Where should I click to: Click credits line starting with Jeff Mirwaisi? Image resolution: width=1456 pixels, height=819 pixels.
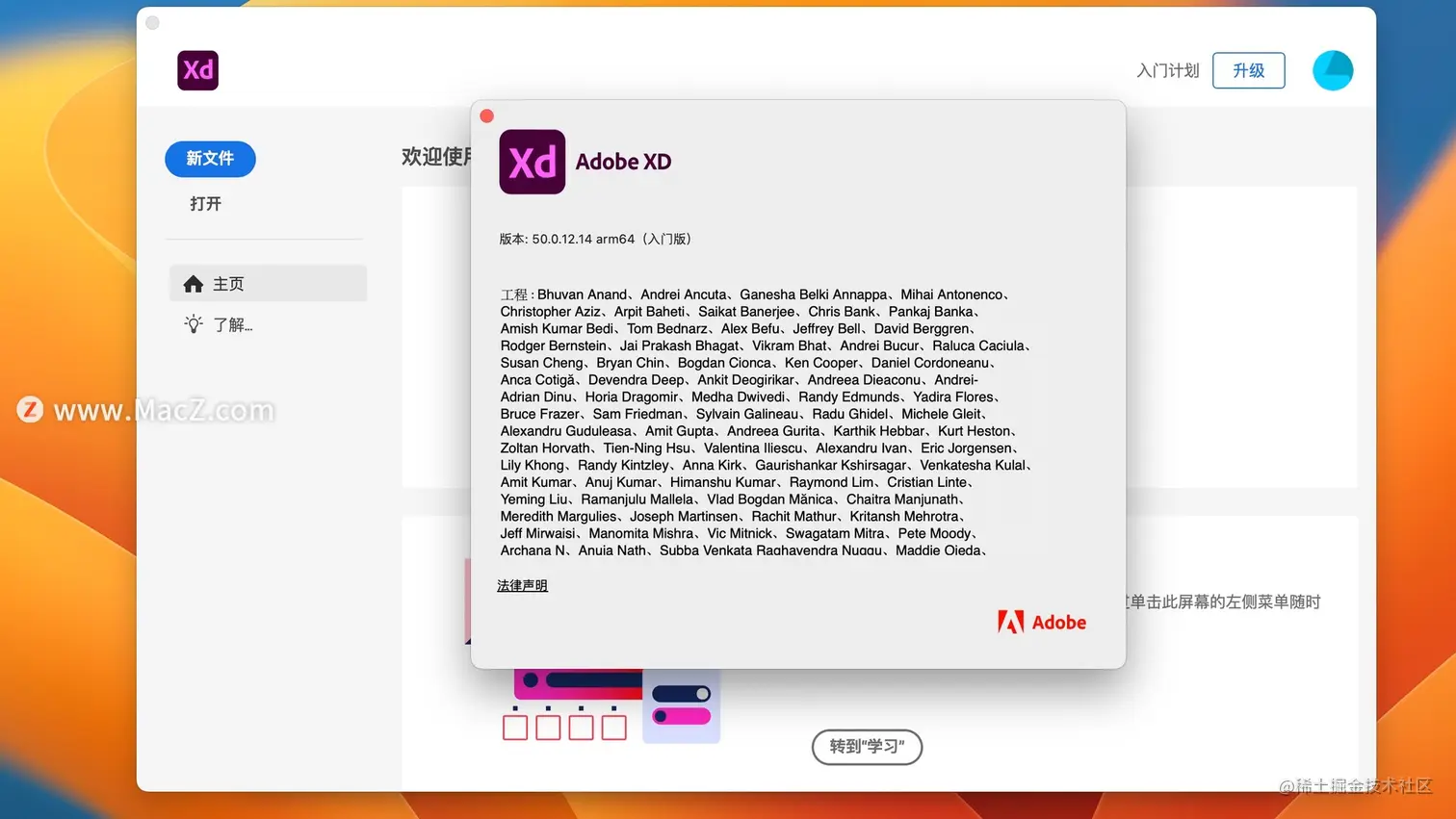tap(740, 533)
